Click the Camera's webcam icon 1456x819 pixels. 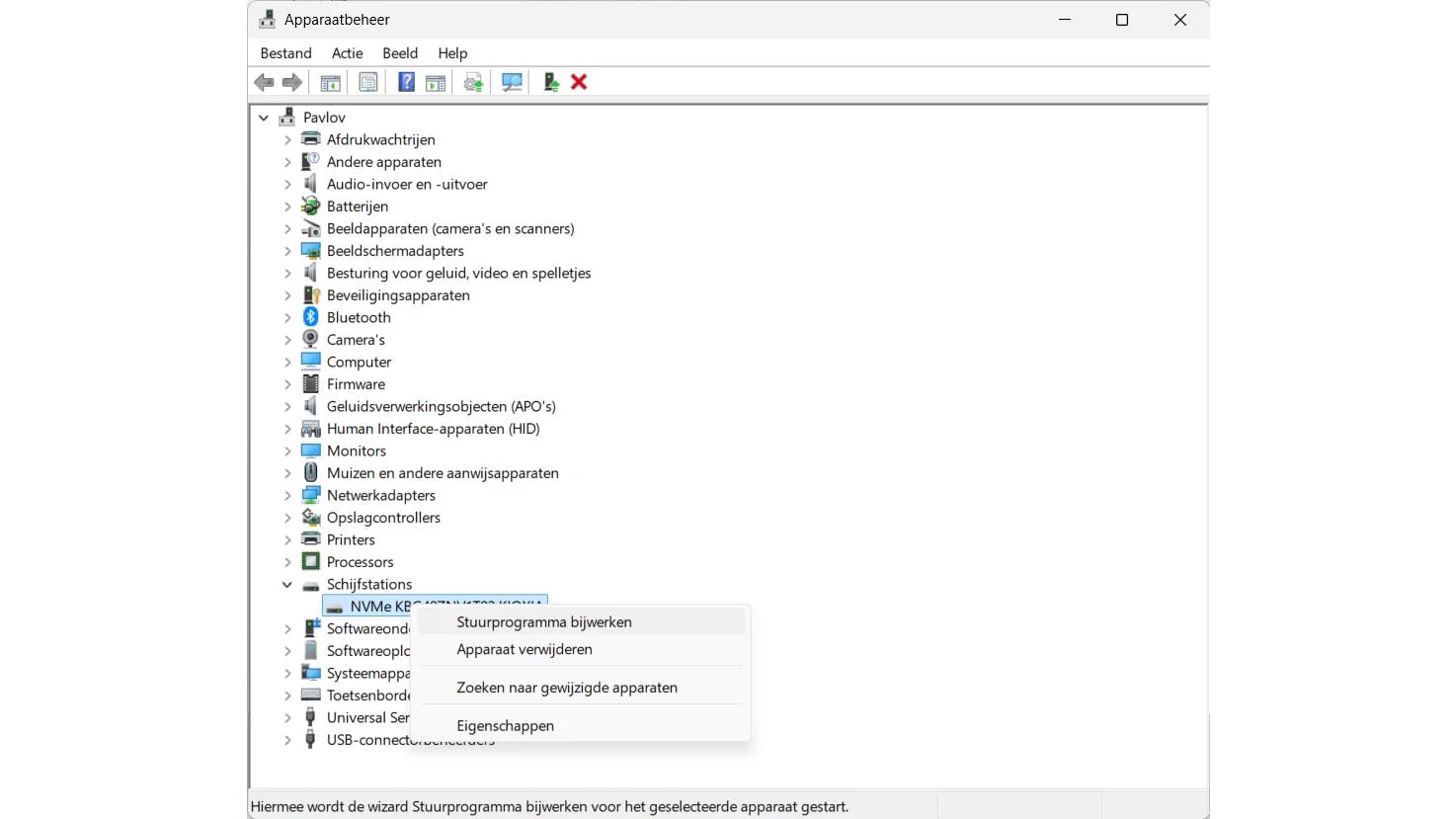click(x=311, y=339)
